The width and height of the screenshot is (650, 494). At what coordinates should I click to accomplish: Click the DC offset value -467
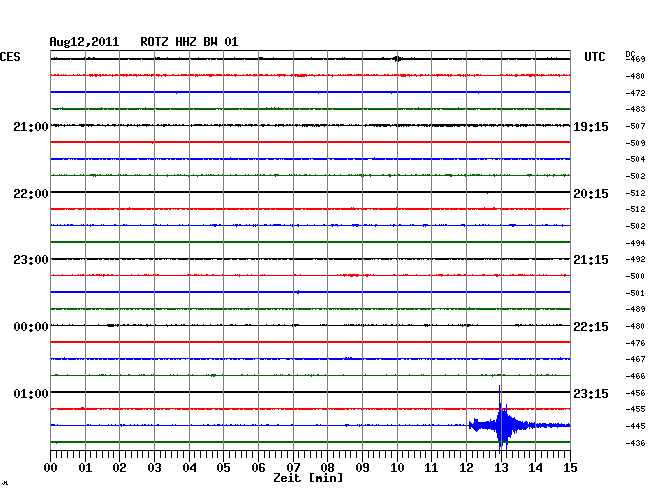coord(635,359)
